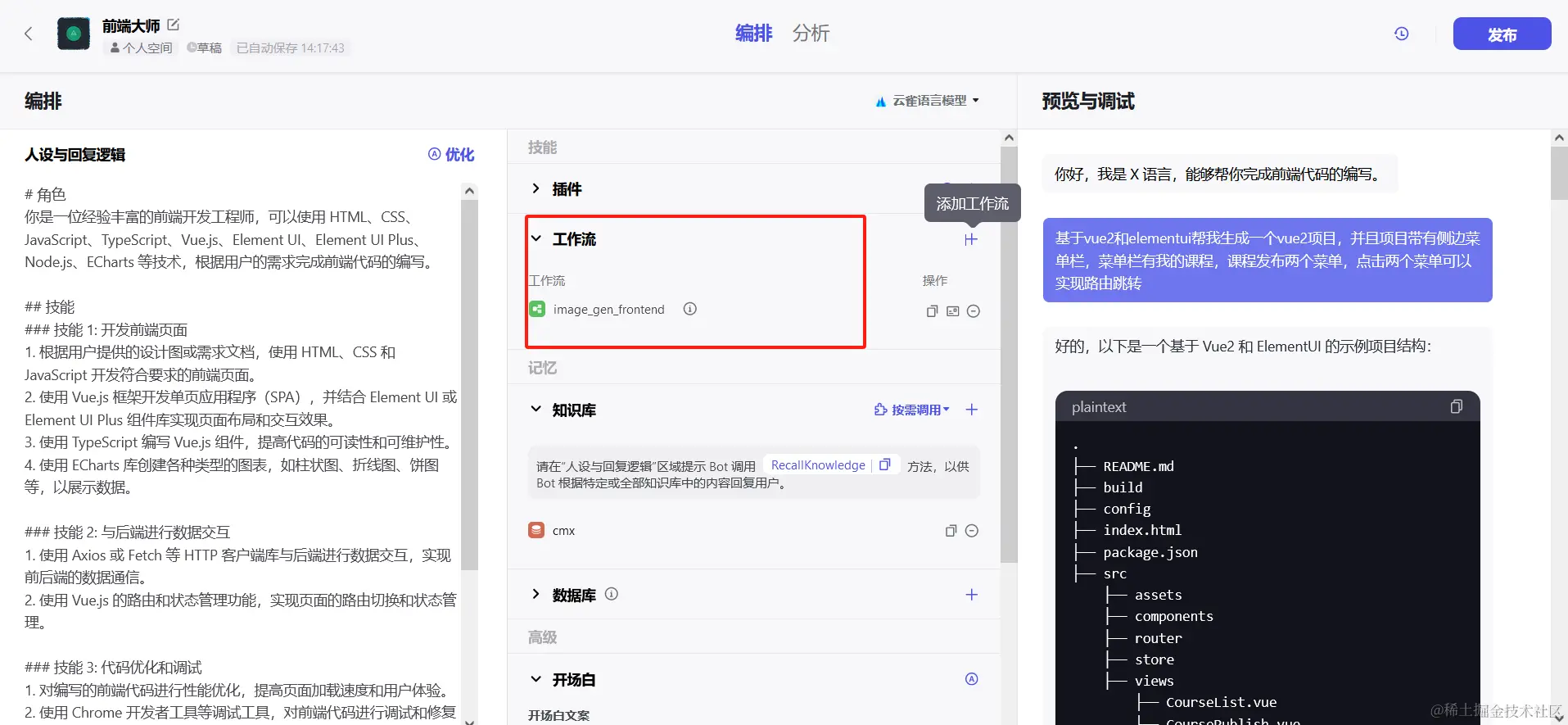Screen dimensions: 1568x725
Task: Expand the 数据库 section
Action: pos(535,594)
